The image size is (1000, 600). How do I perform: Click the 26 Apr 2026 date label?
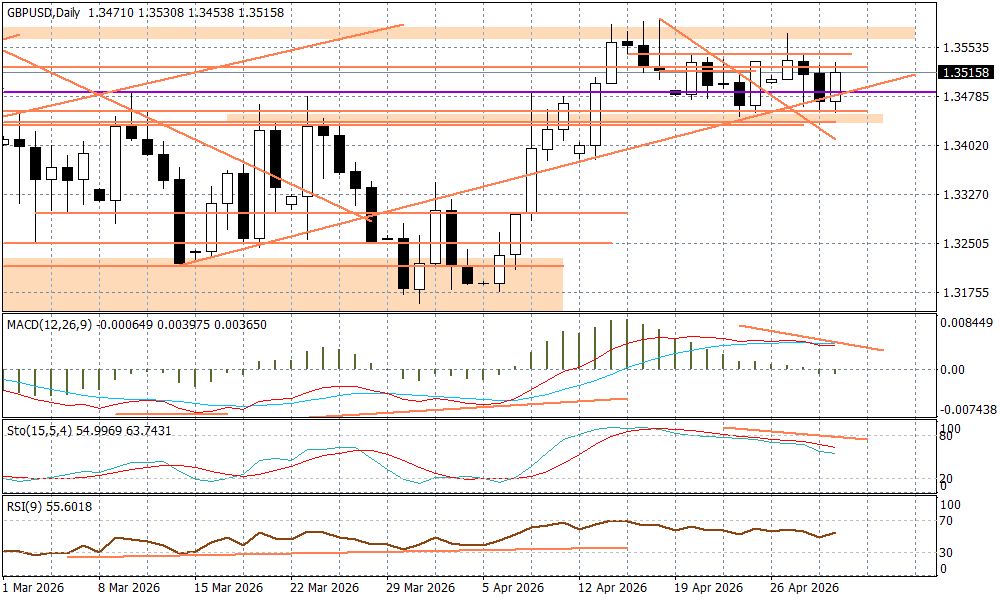coord(804,587)
